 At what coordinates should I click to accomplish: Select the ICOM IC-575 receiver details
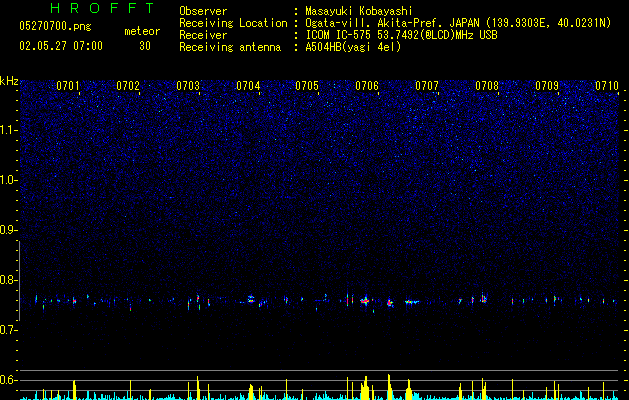[402, 35]
